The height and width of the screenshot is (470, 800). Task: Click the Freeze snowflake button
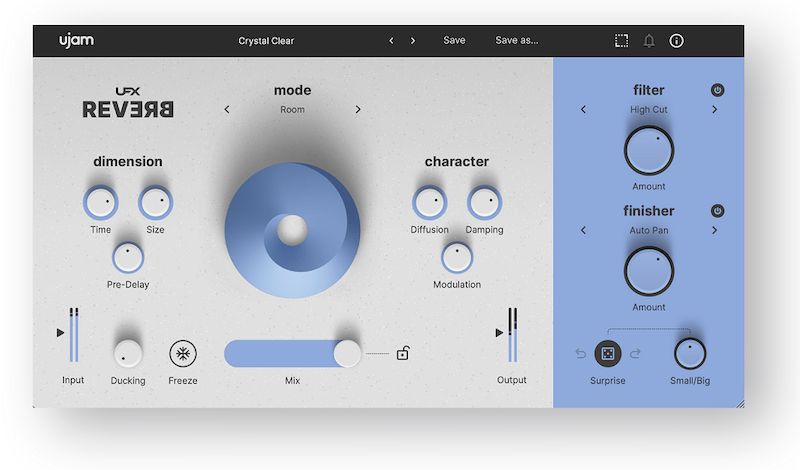click(x=183, y=353)
